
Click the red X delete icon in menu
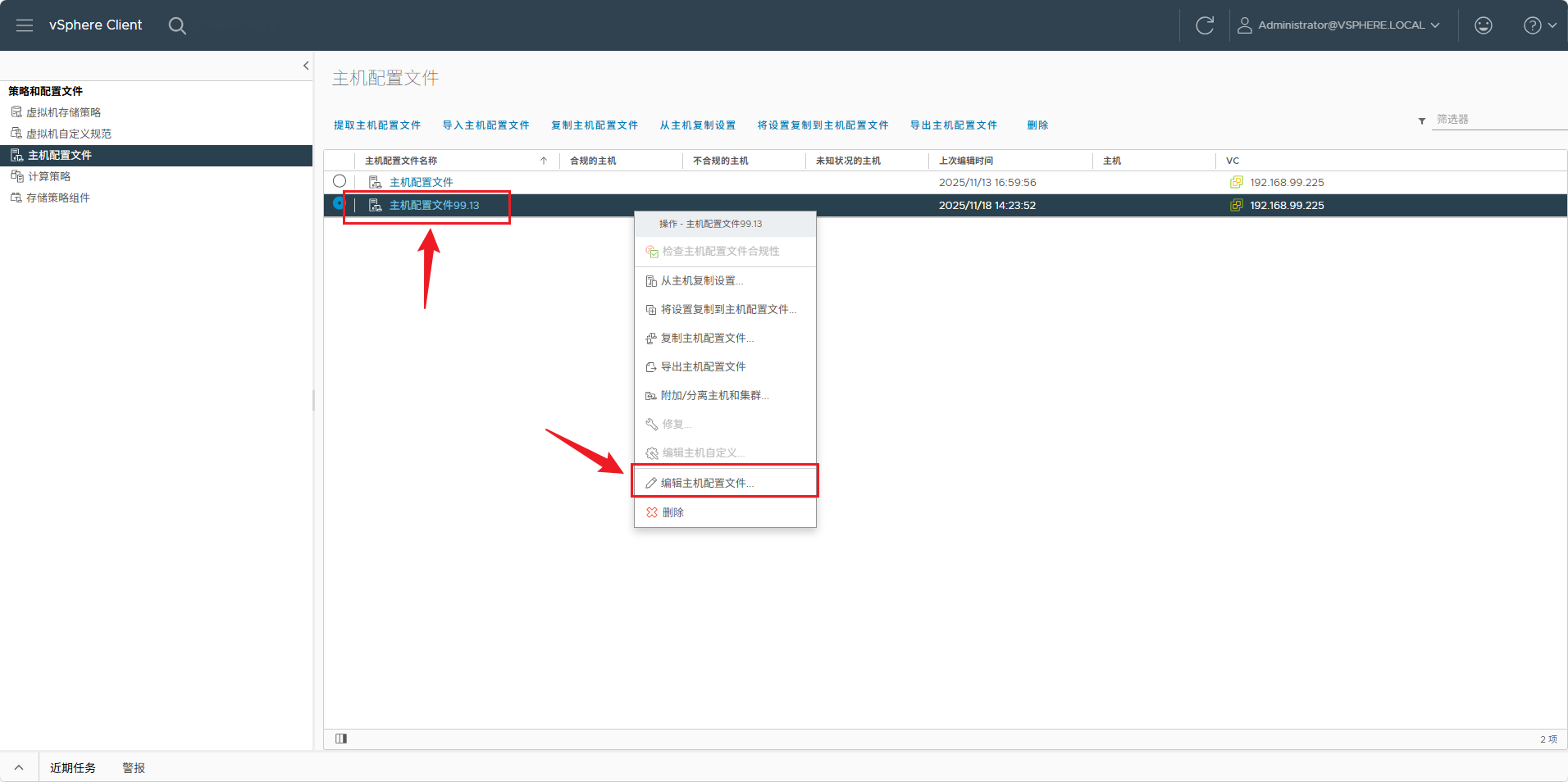(652, 512)
